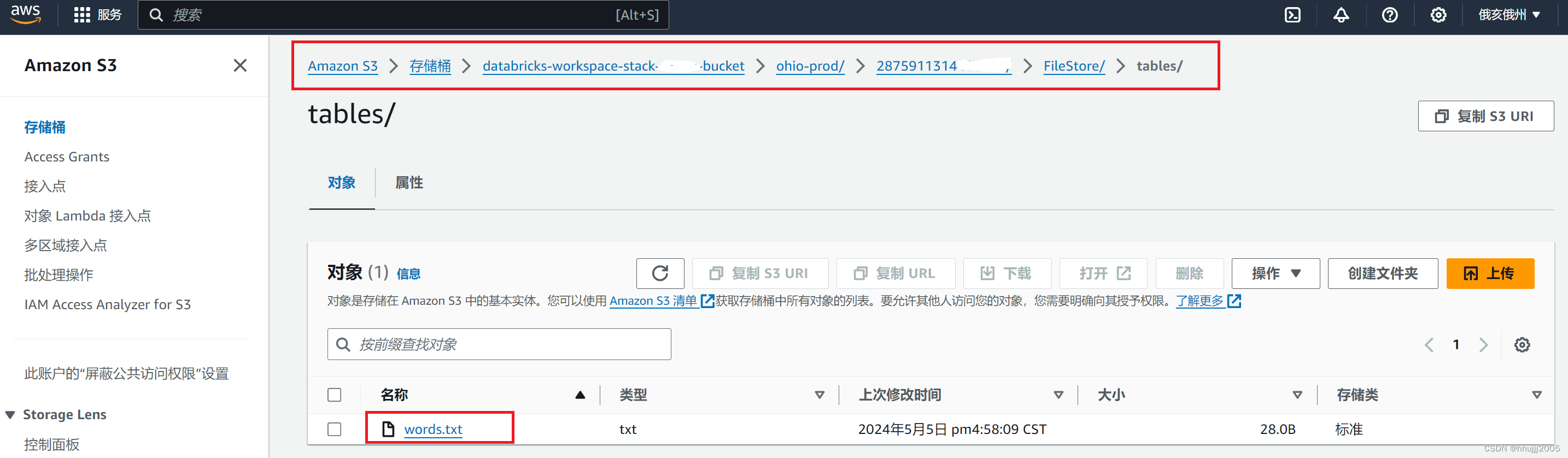Open 对象 Lambda 接入点 in sidebar
The width and height of the screenshot is (1568, 458).
pos(87,216)
